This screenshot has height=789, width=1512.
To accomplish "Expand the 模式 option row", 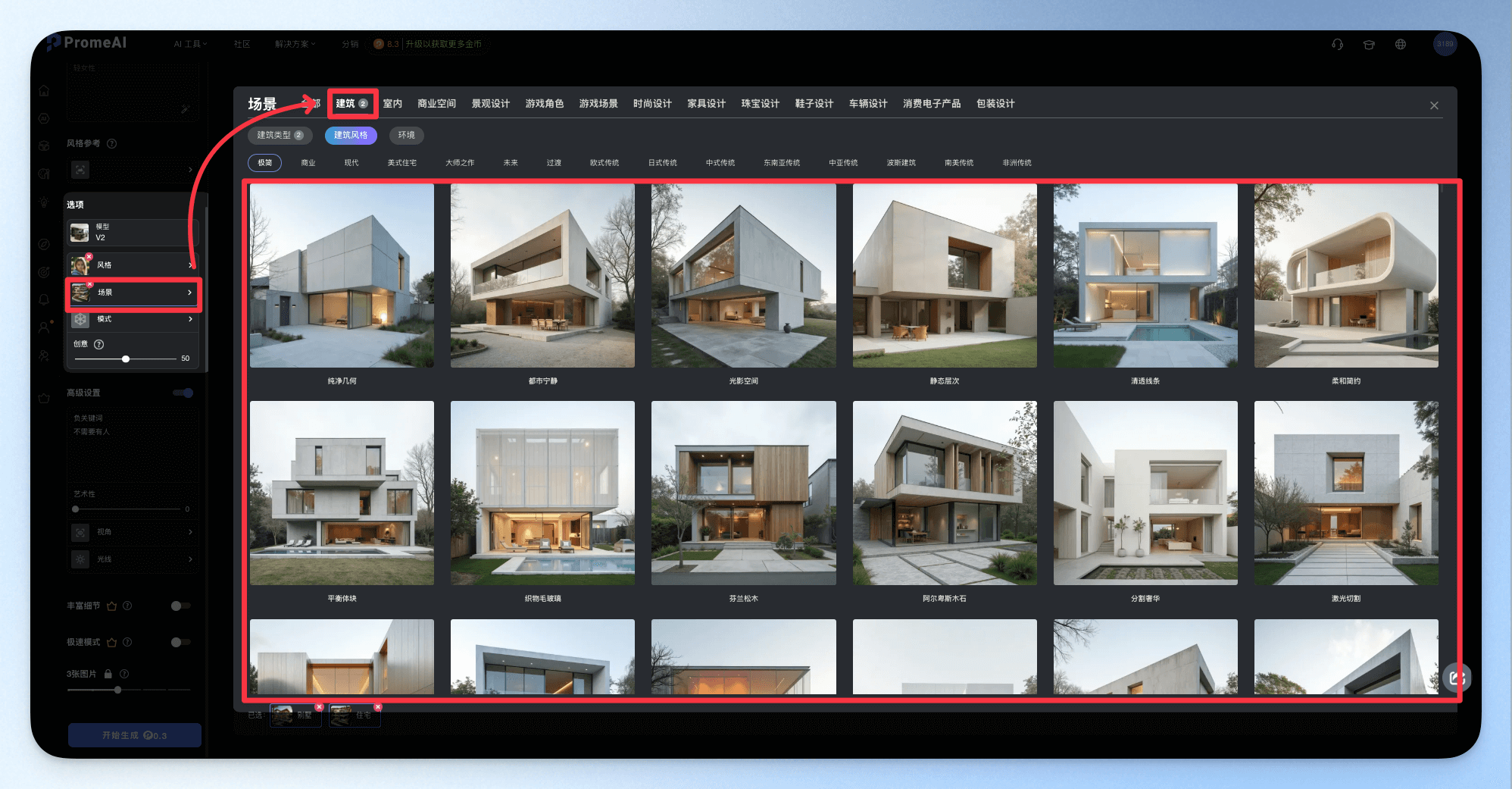I will click(x=133, y=319).
